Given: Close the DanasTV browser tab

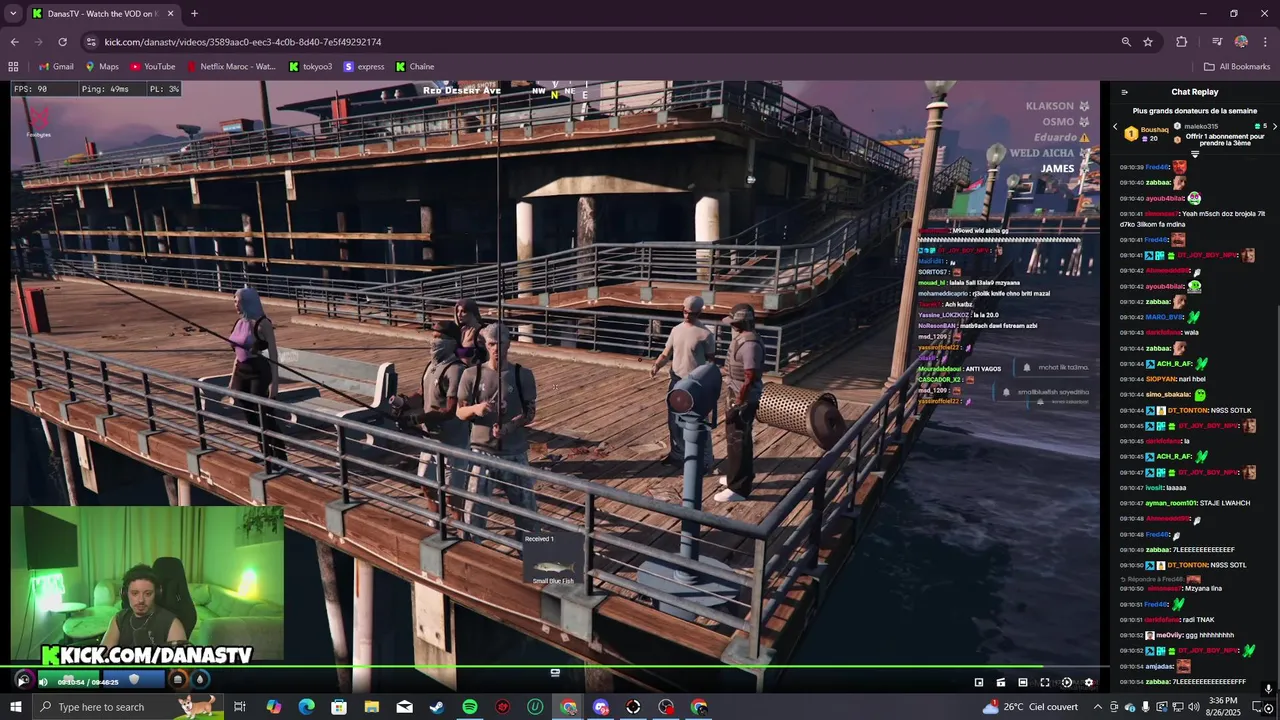Looking at the screenshot, I should click(x=170, y=14).
